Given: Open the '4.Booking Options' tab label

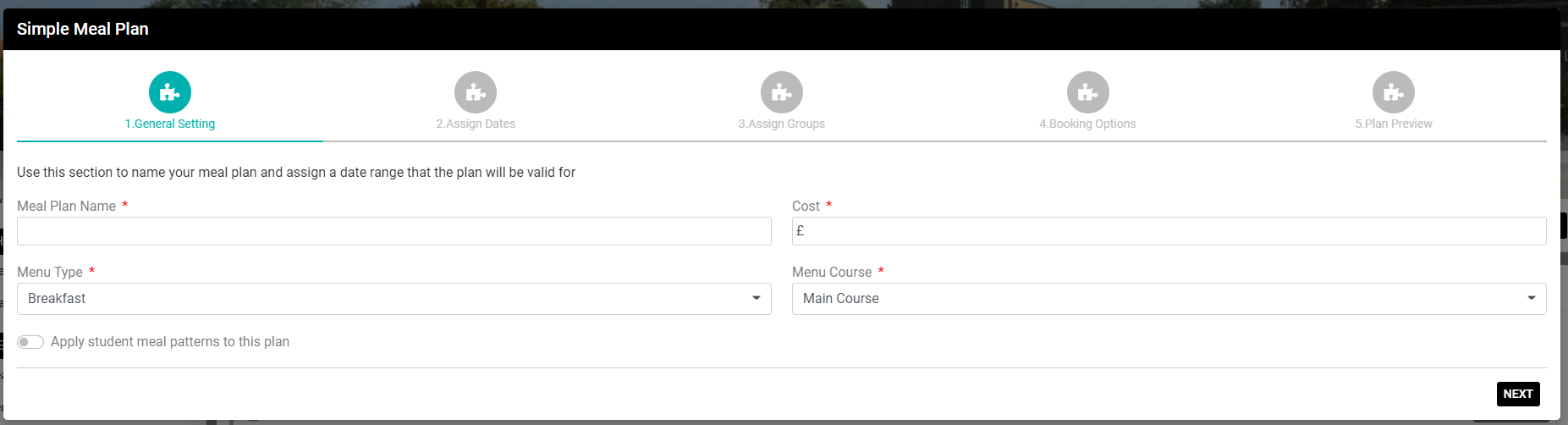Looking at the screenshot, I should 1088,124.
